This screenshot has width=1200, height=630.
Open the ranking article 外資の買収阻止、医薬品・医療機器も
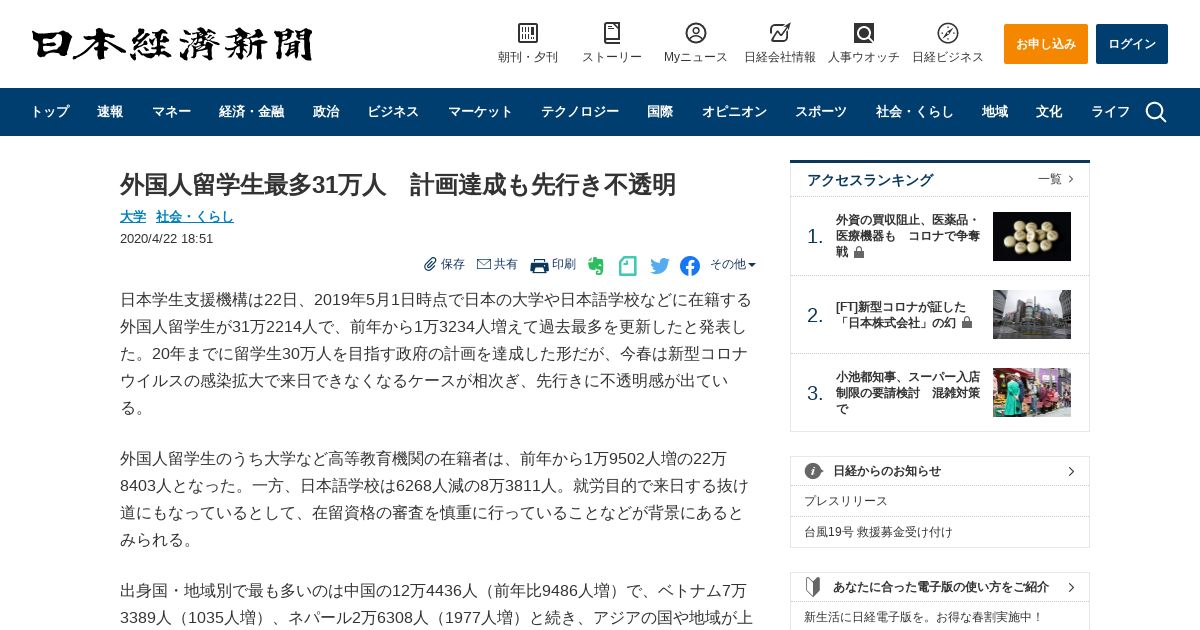click(908, 236)
